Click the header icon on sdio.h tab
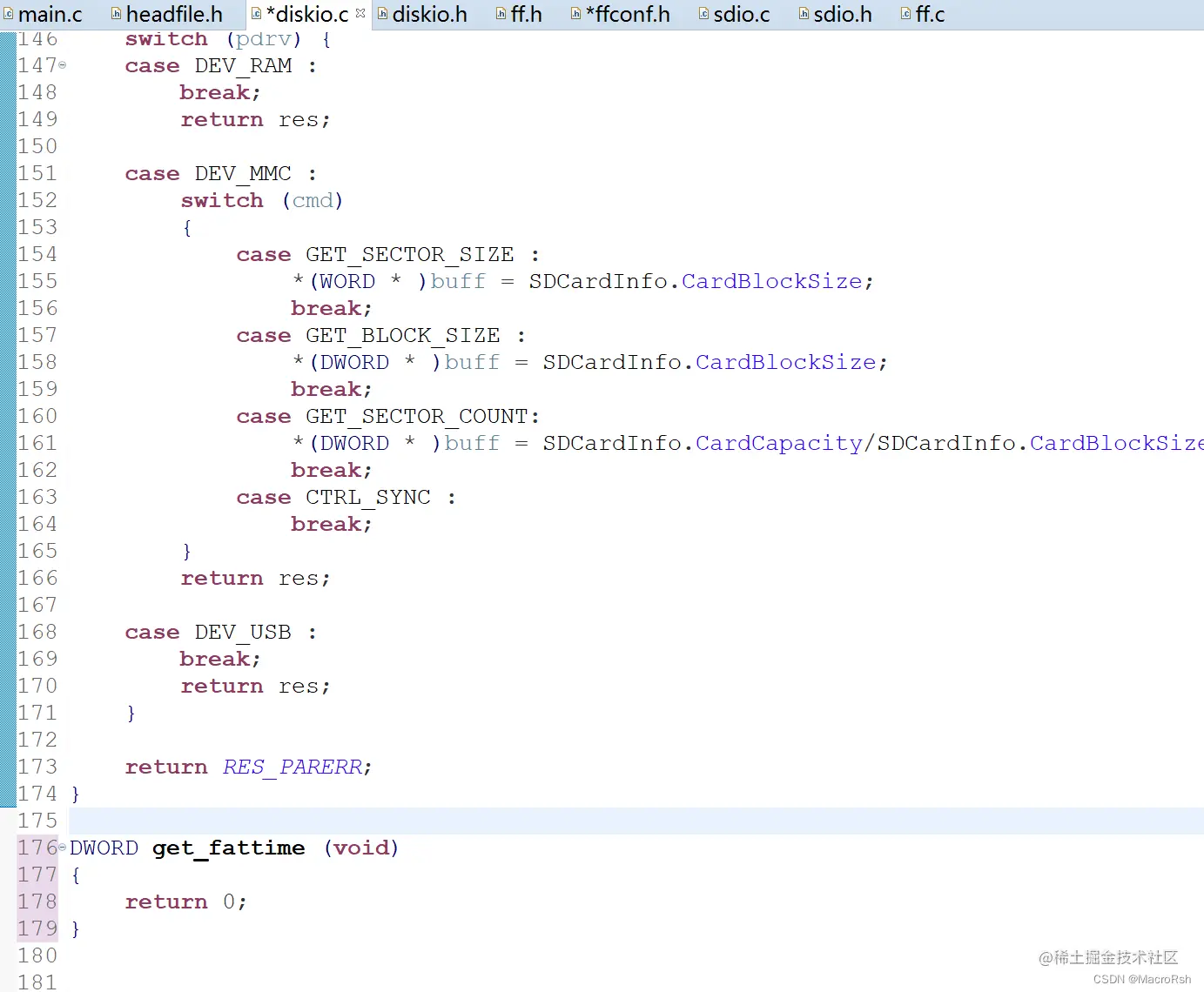 tap(804, 14)
